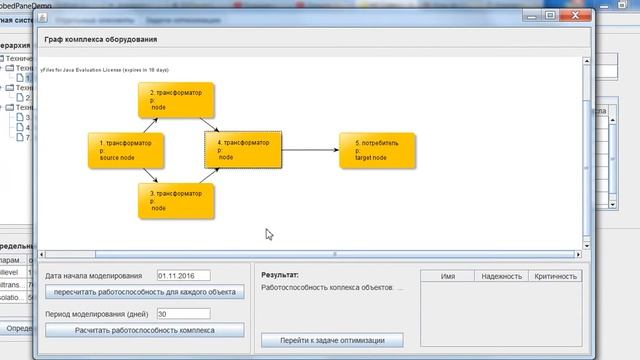Click graph horizontal scrollbar right arrow

tap(578, 254)
